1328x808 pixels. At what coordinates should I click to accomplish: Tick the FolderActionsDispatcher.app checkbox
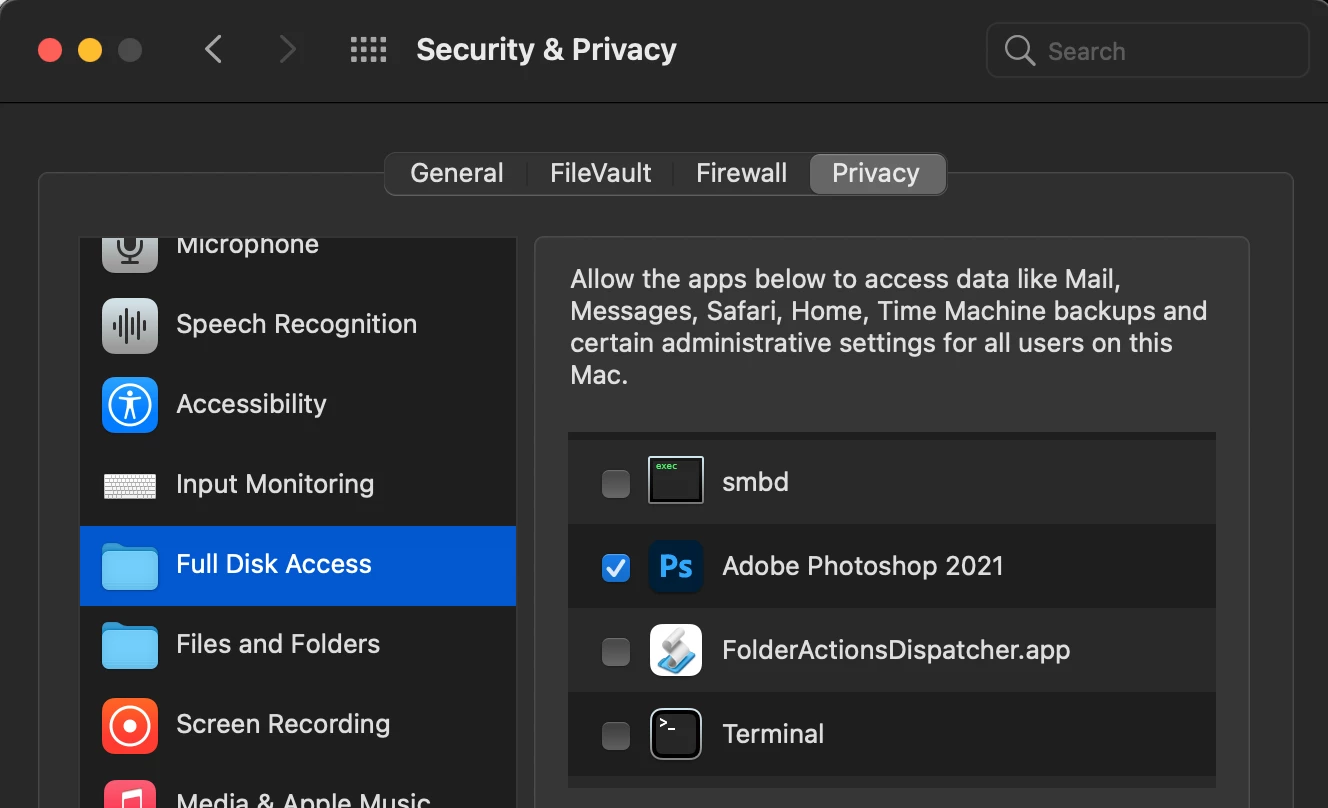pos(616,652)
